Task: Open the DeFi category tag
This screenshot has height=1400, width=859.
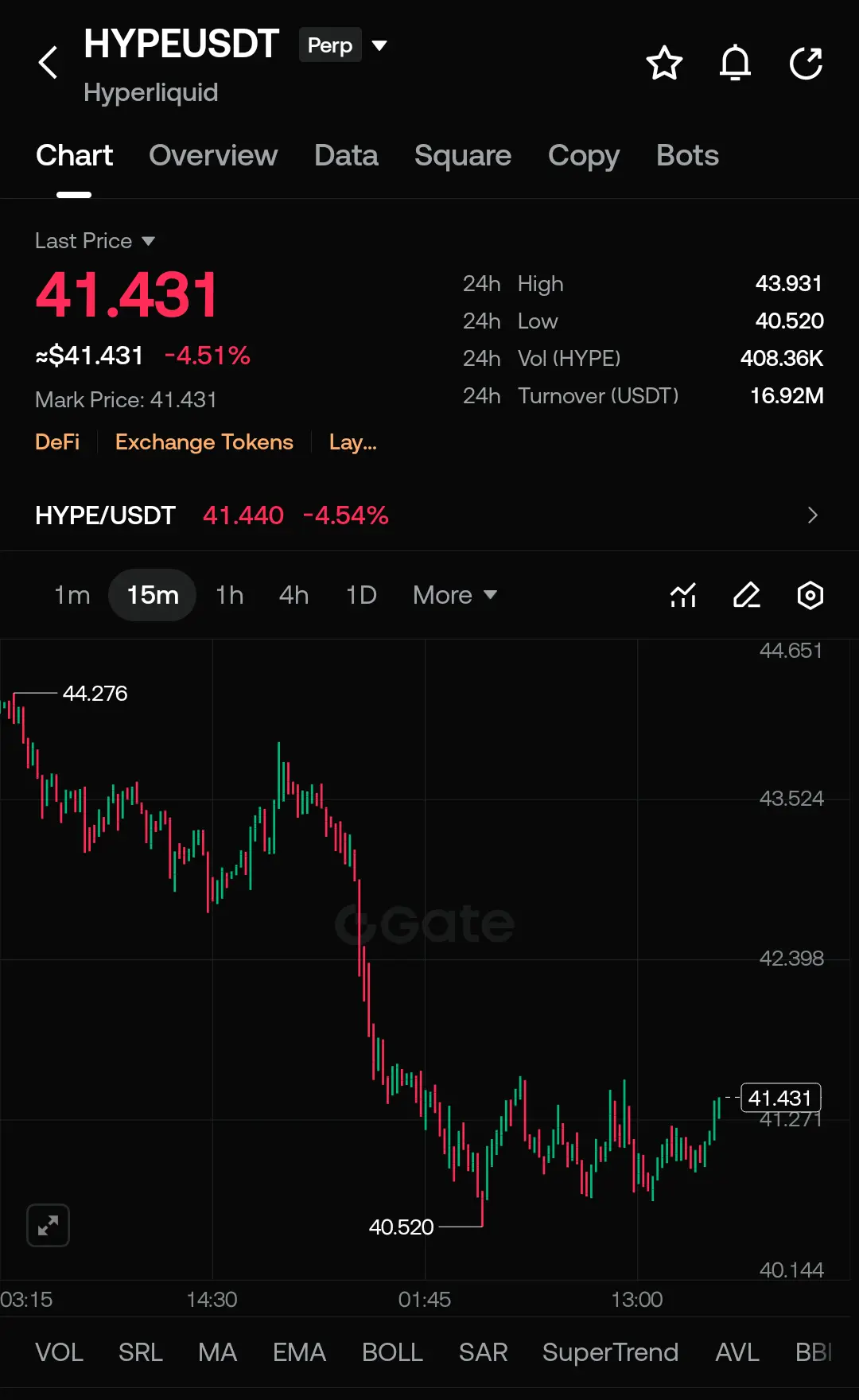Action: pos(57,442)
